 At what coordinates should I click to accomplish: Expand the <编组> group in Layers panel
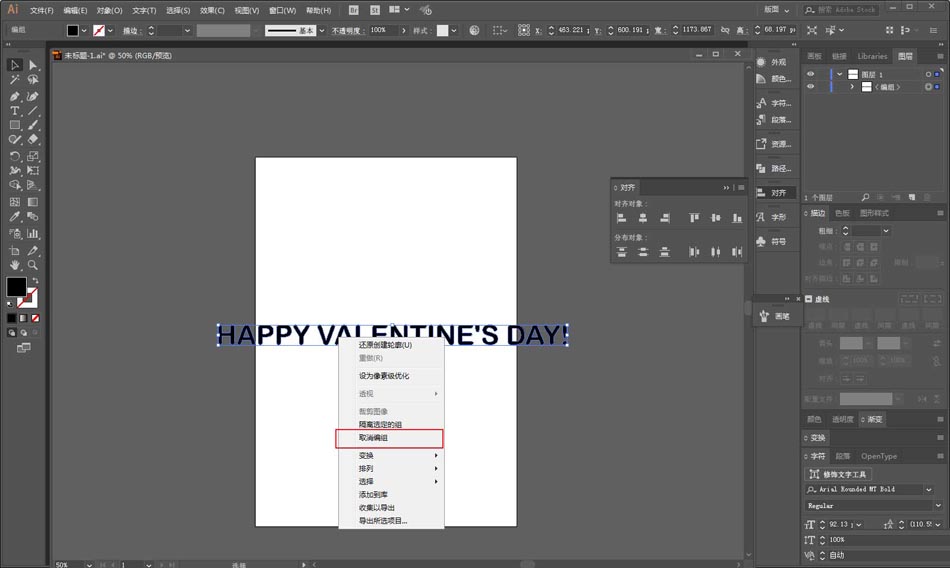(x=852, y=87)
